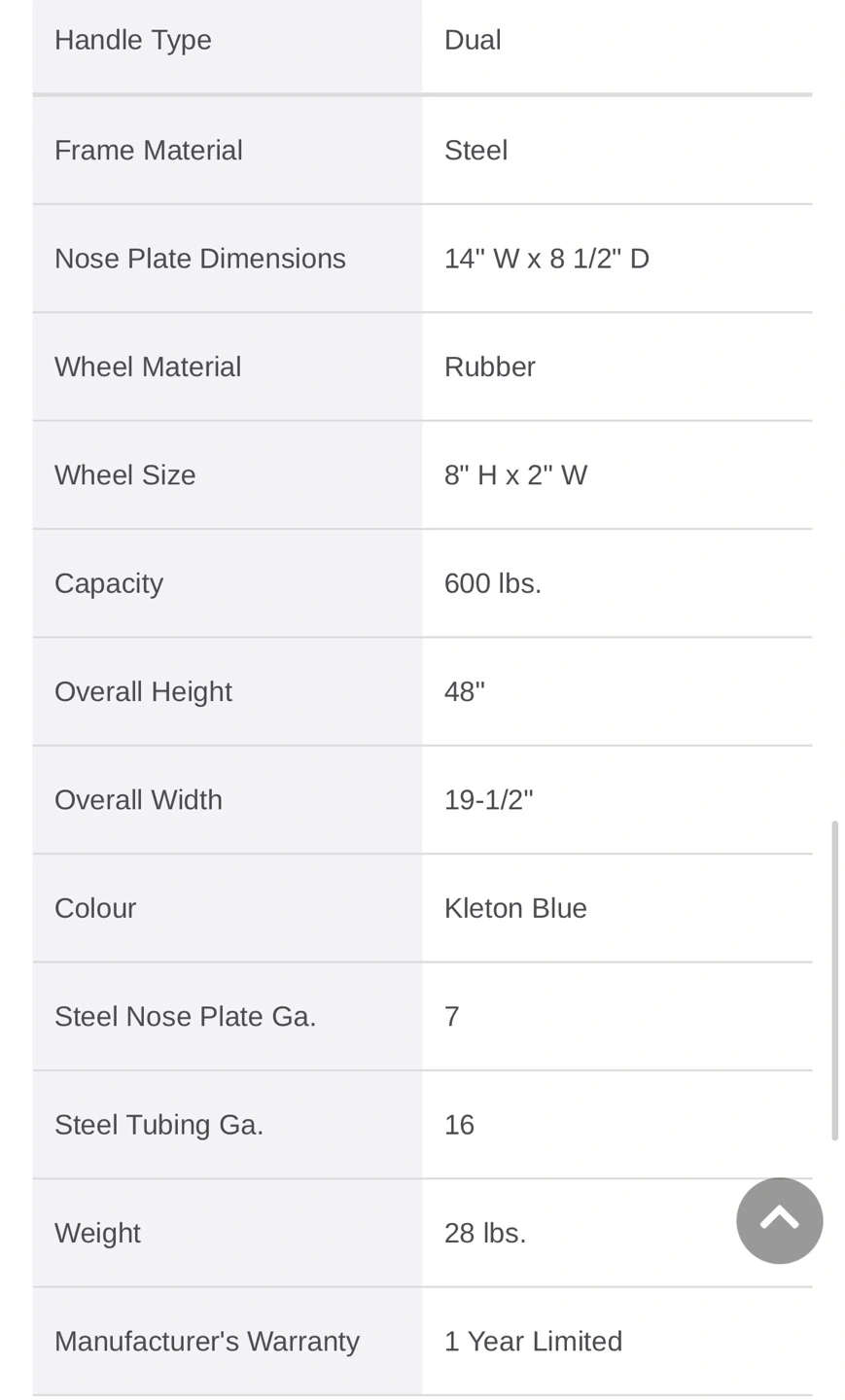Click the Steel frame material value

[475, 151]
